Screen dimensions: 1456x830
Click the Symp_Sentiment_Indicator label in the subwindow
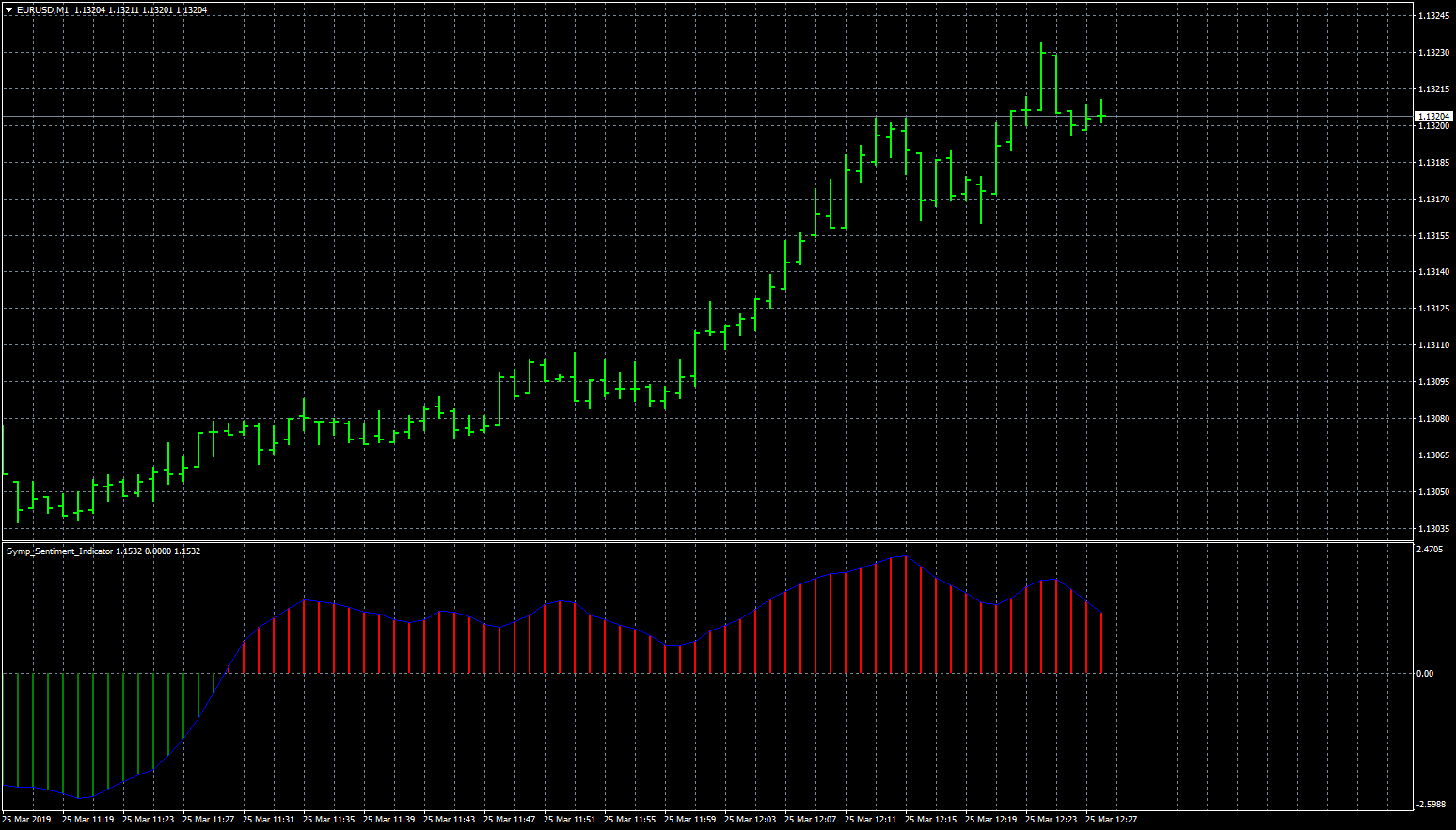[59, 551]
